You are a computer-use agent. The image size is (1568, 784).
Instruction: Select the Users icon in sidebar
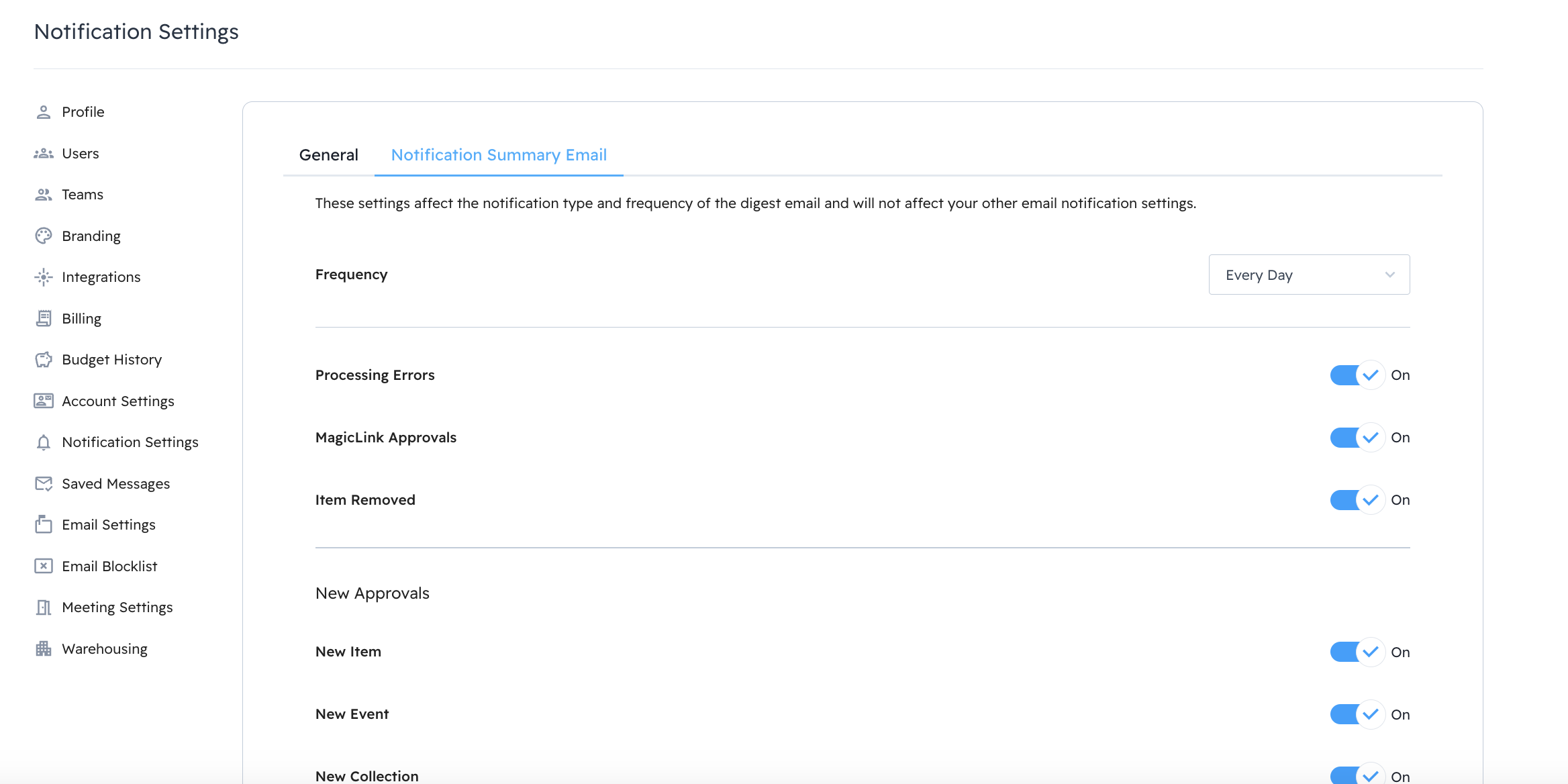44,153
